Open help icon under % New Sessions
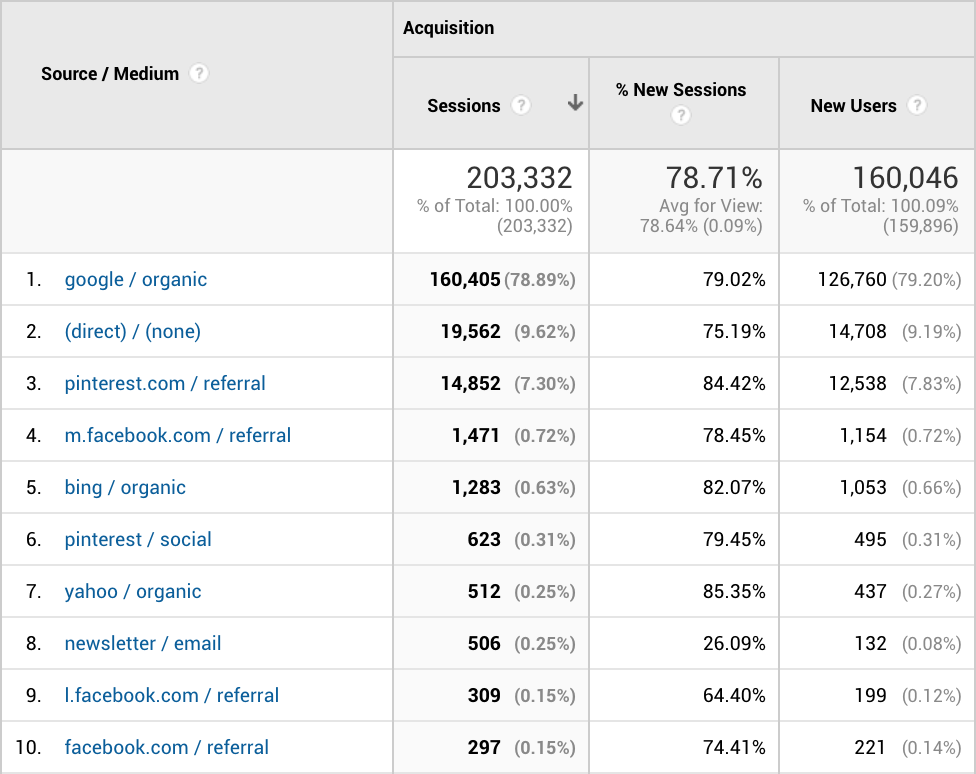This screenshot has height=774, width=976. click(x=681, y=115)
